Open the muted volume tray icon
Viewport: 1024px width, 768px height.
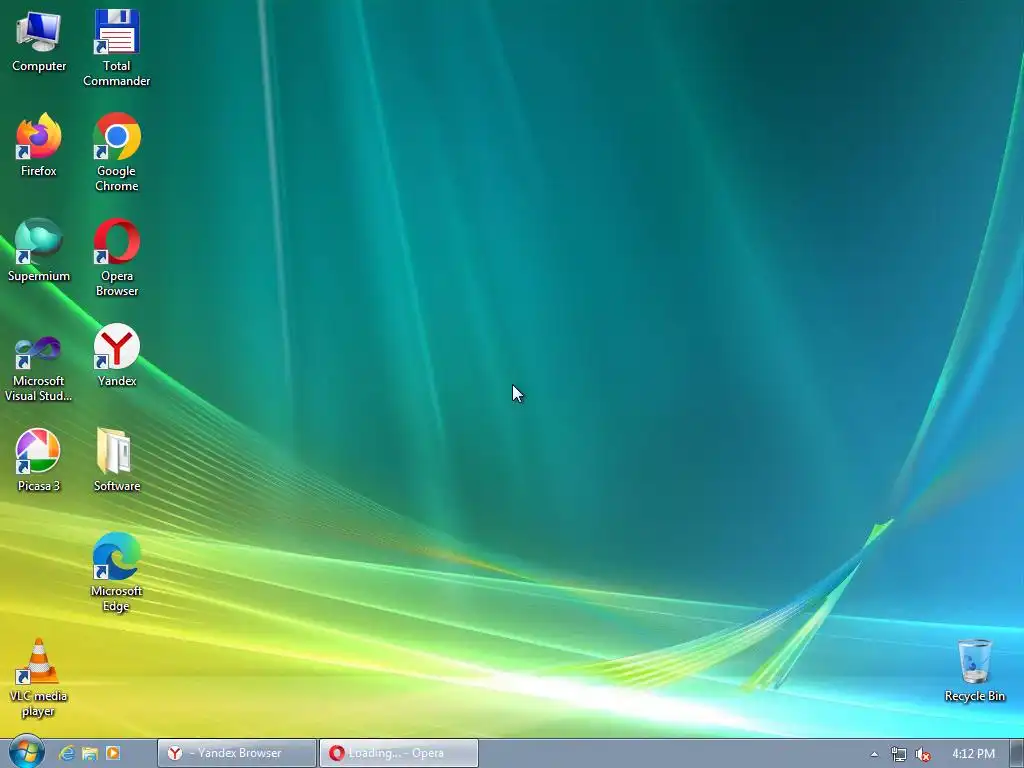point(923,754)
